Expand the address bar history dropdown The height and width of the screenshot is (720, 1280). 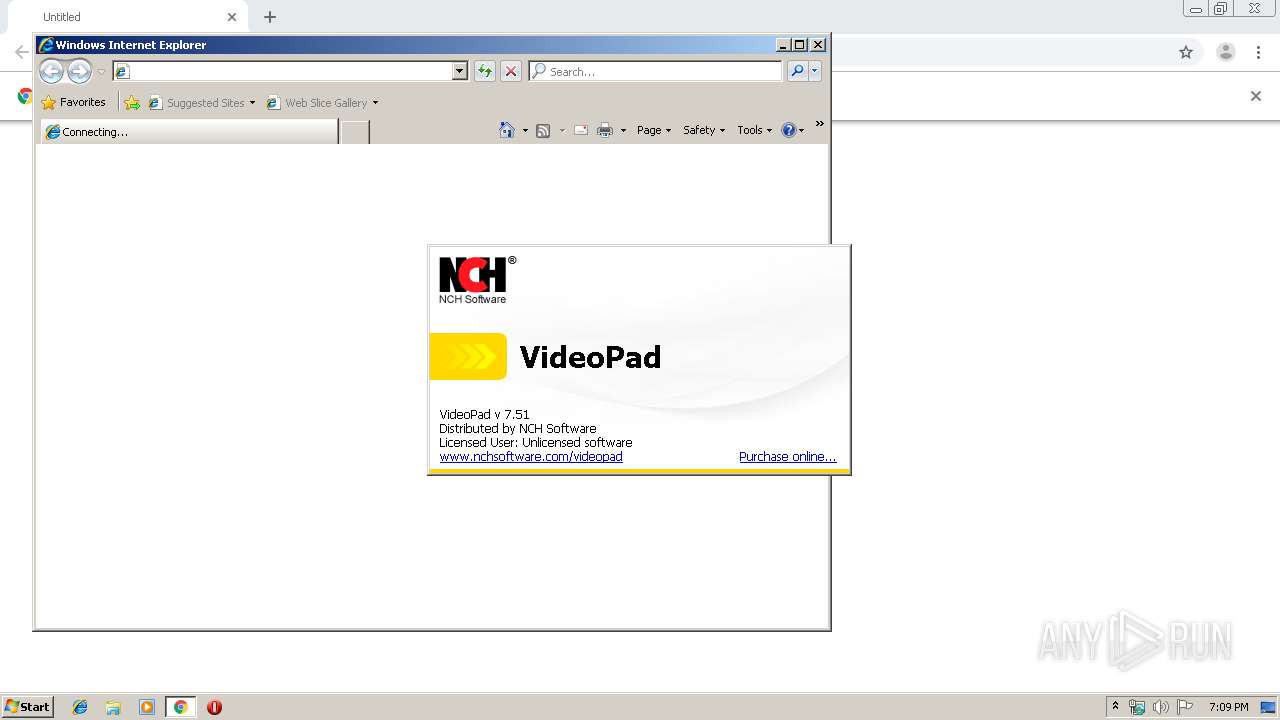(460, 71)
